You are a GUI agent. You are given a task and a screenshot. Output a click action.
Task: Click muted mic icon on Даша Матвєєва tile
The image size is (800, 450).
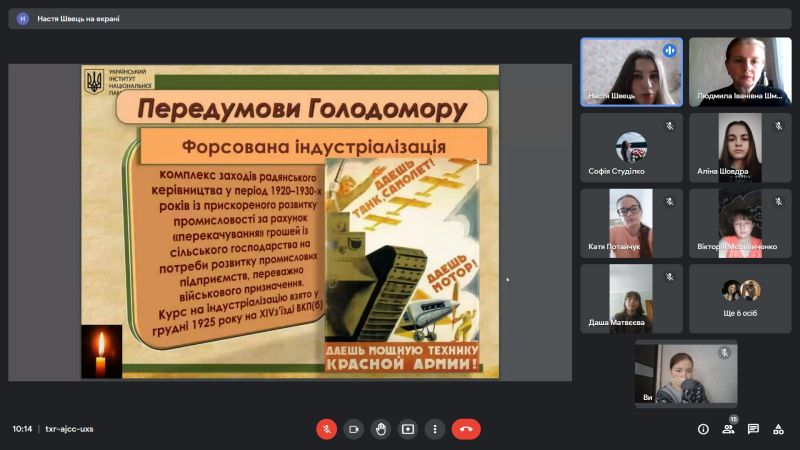(x=669, y=277)
